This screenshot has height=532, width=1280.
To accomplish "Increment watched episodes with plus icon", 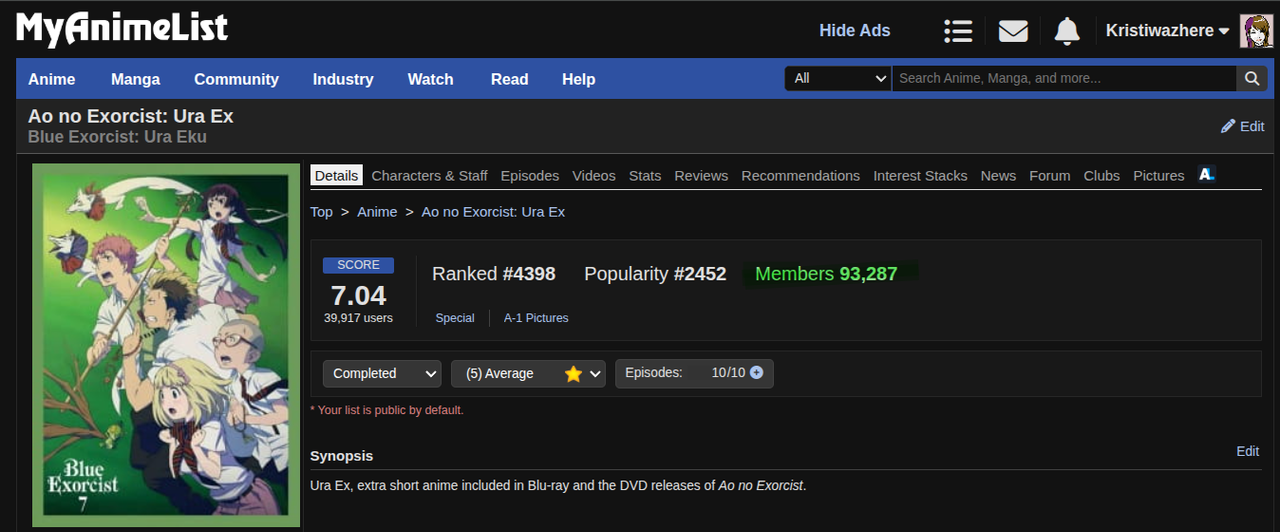I will [x=756, y=373].
